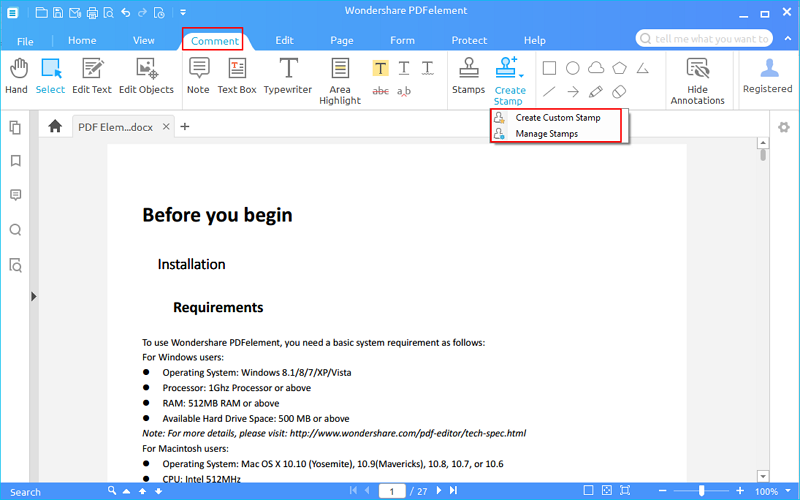This screenshot has height=500, width=800.
Task: Click the open folder quick-access icon
Action: point(41,13)
